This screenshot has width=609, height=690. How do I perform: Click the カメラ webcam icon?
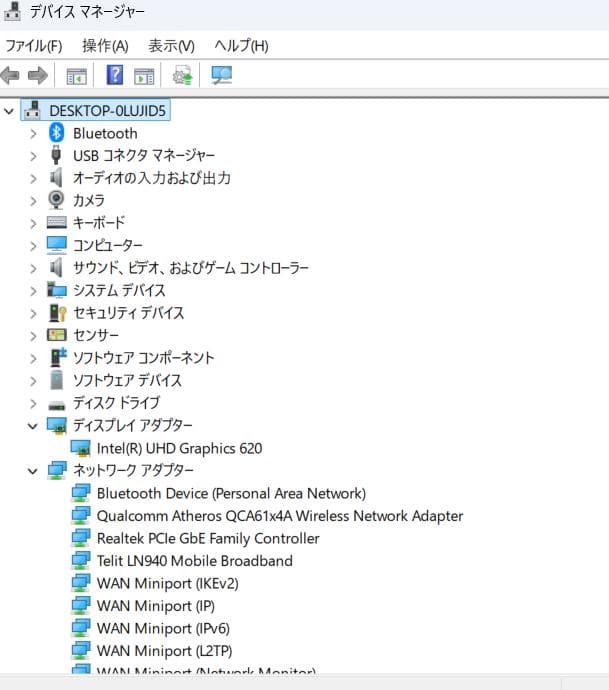(x=56, y=200)
